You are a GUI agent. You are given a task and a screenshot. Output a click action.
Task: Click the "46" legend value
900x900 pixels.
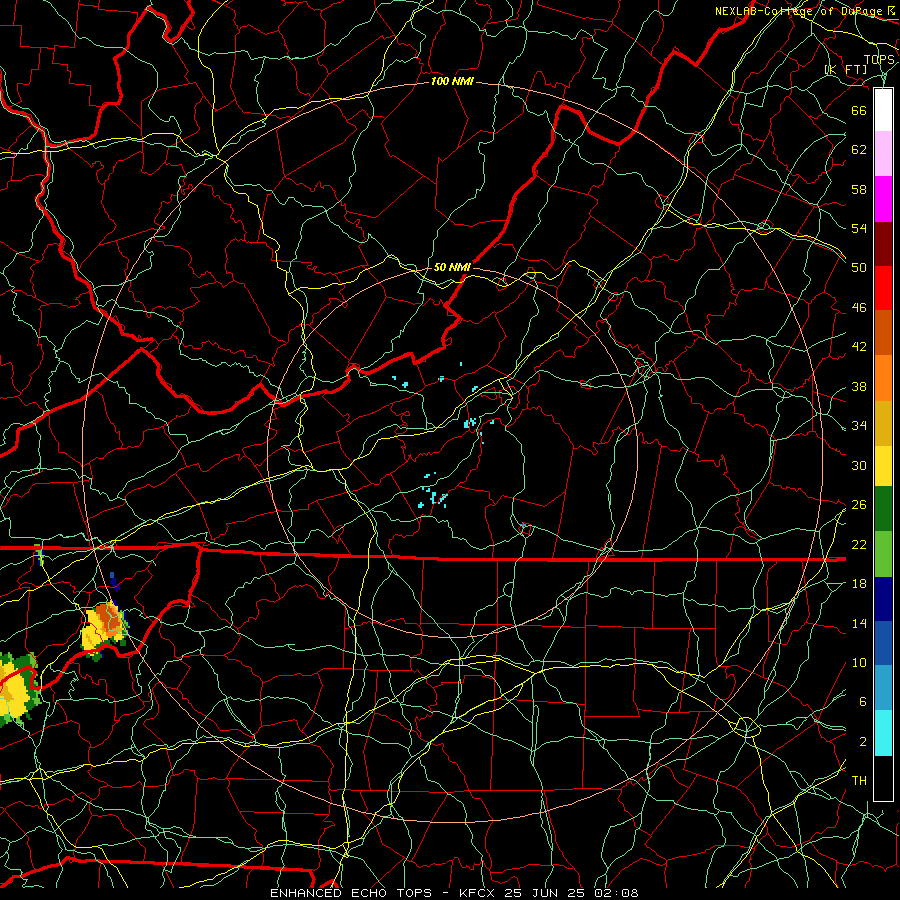pos(859,308)
